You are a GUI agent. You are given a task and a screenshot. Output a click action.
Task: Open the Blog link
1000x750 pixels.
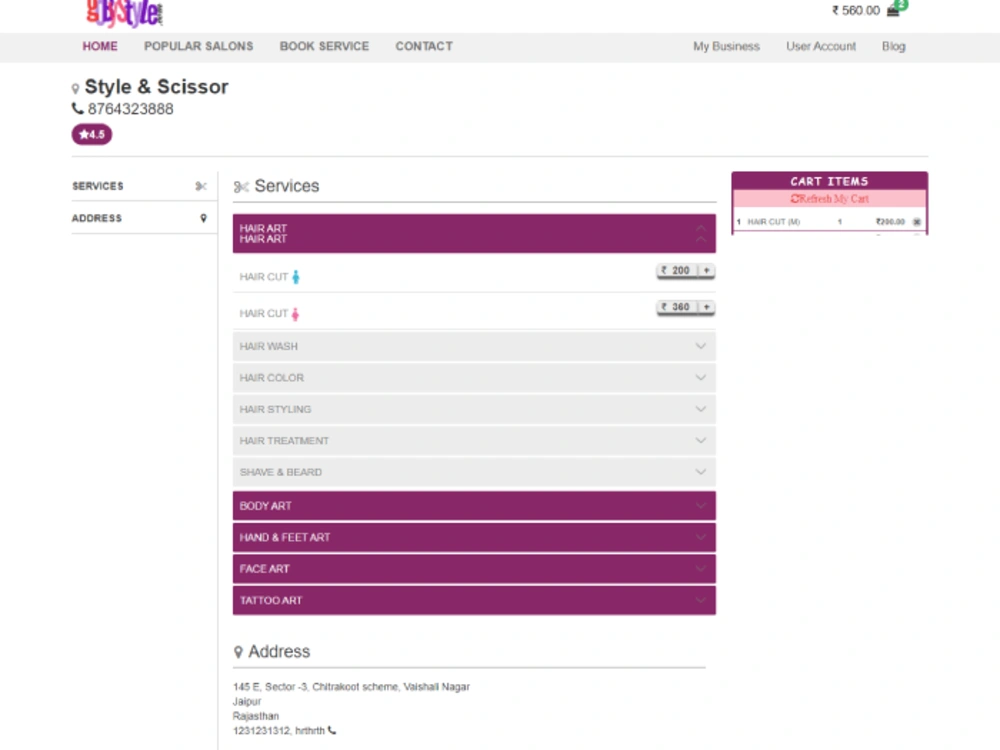(893, 47)
